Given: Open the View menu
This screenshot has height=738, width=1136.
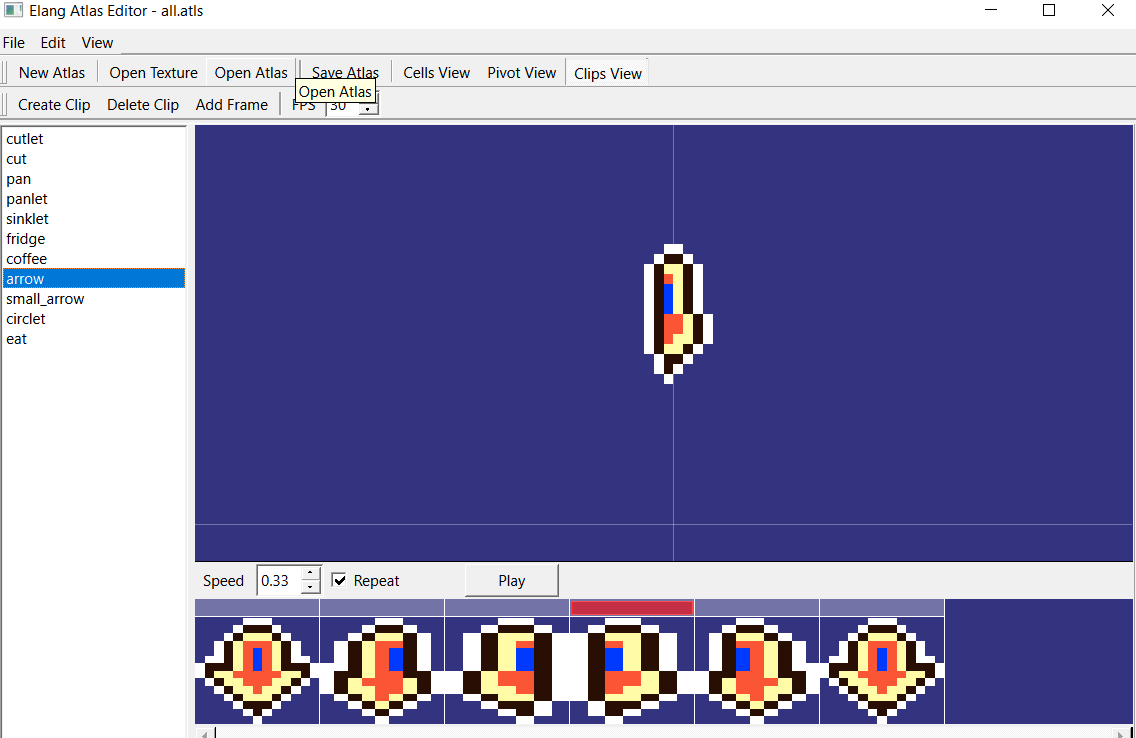Looking at the screenshot, I should pos(97,43).
